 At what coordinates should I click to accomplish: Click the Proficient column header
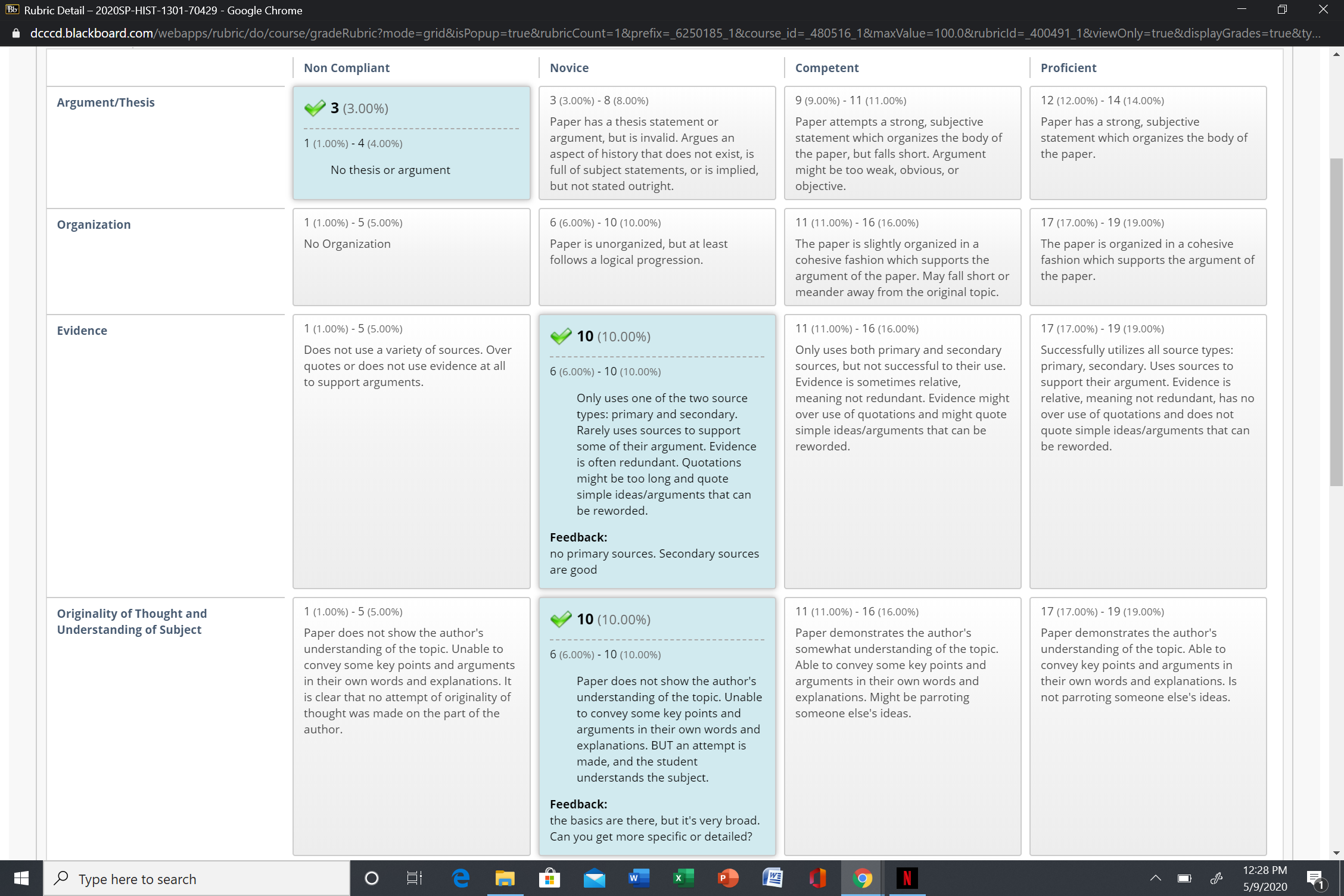coord(1068,68)
